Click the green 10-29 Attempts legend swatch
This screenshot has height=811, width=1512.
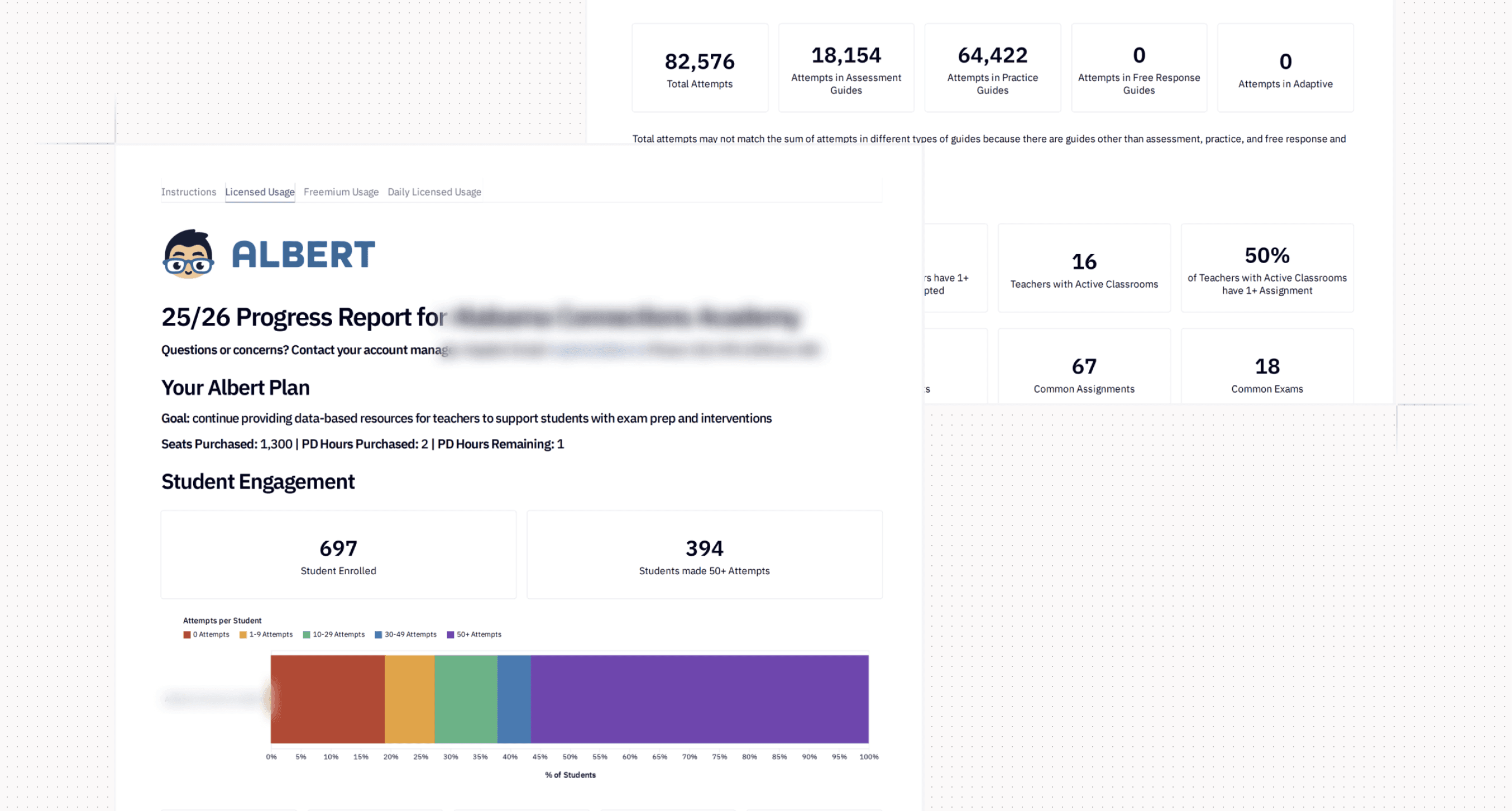pyautogui.click(x=307, y=635)
